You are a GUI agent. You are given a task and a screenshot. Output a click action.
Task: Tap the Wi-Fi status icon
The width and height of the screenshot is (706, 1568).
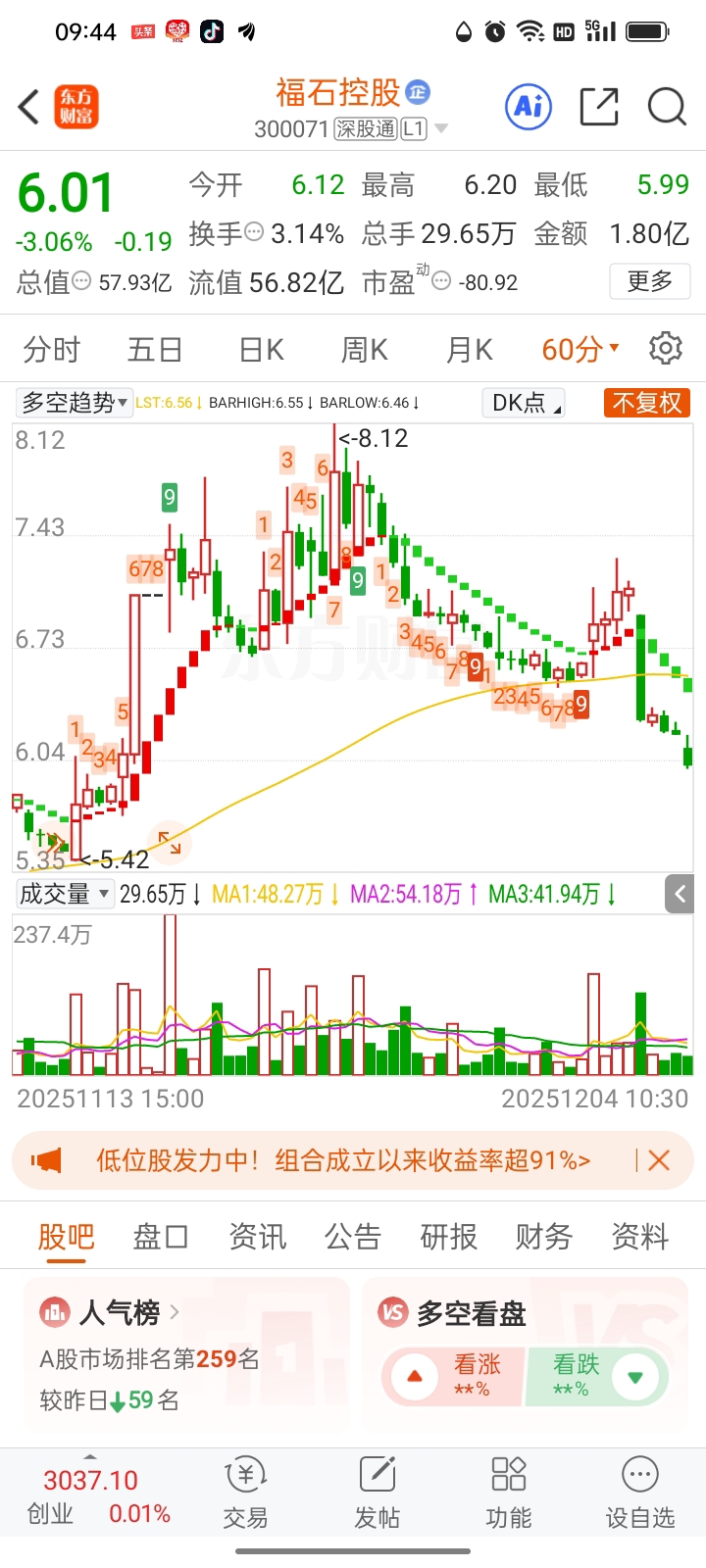530,31
